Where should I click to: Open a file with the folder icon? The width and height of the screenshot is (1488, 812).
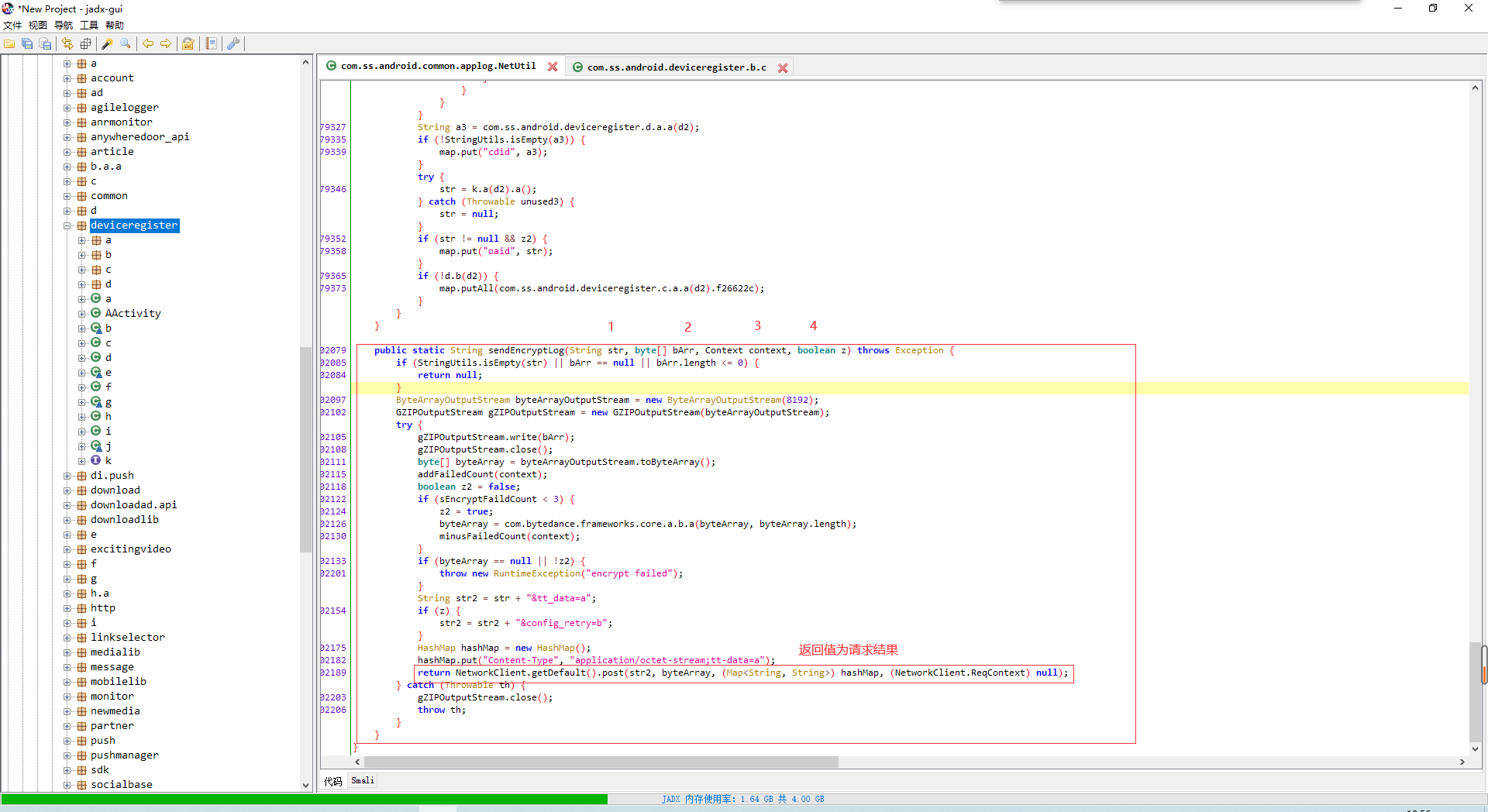point(9,44)
